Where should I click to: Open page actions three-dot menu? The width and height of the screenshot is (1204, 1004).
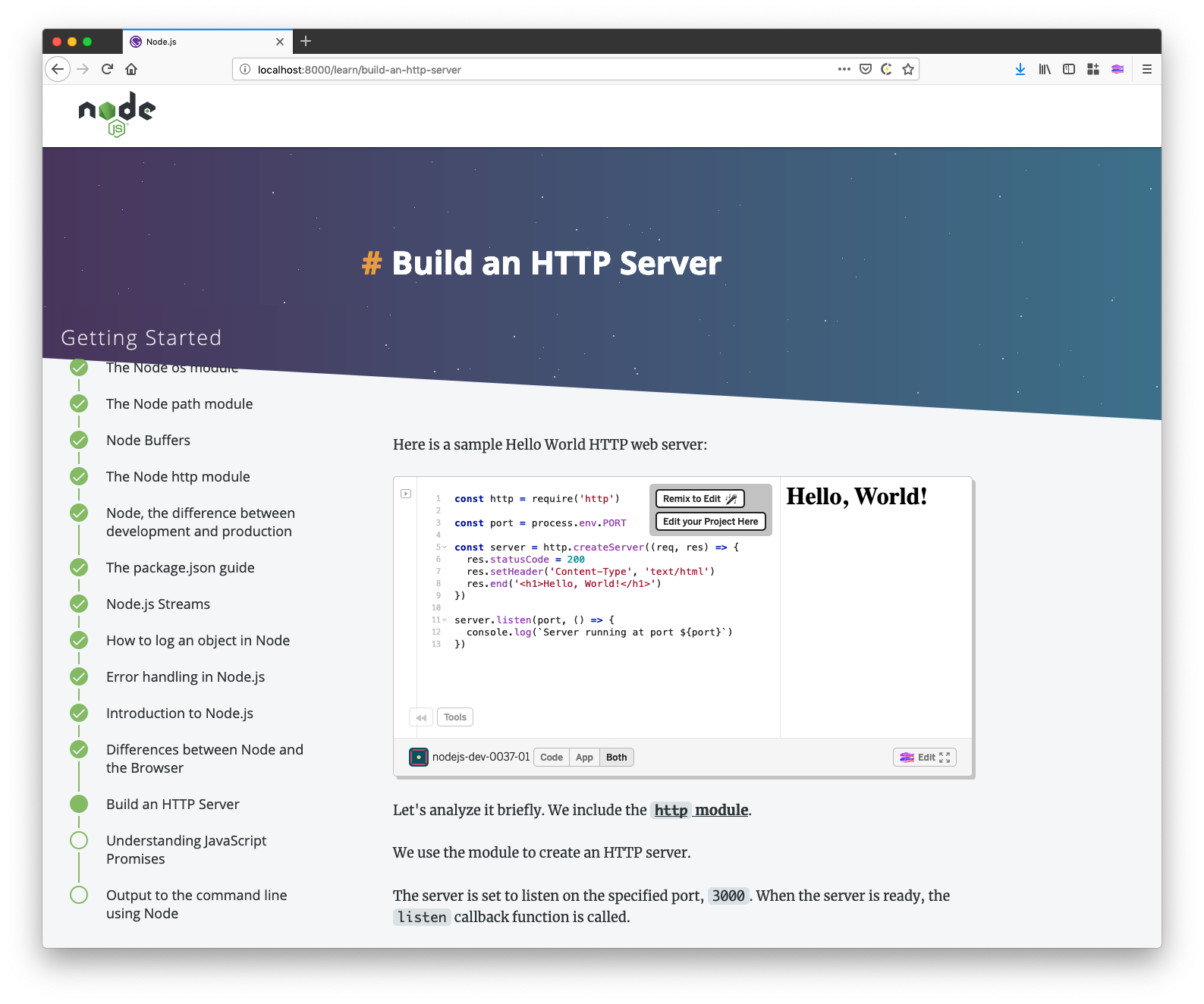coord(844,69)
